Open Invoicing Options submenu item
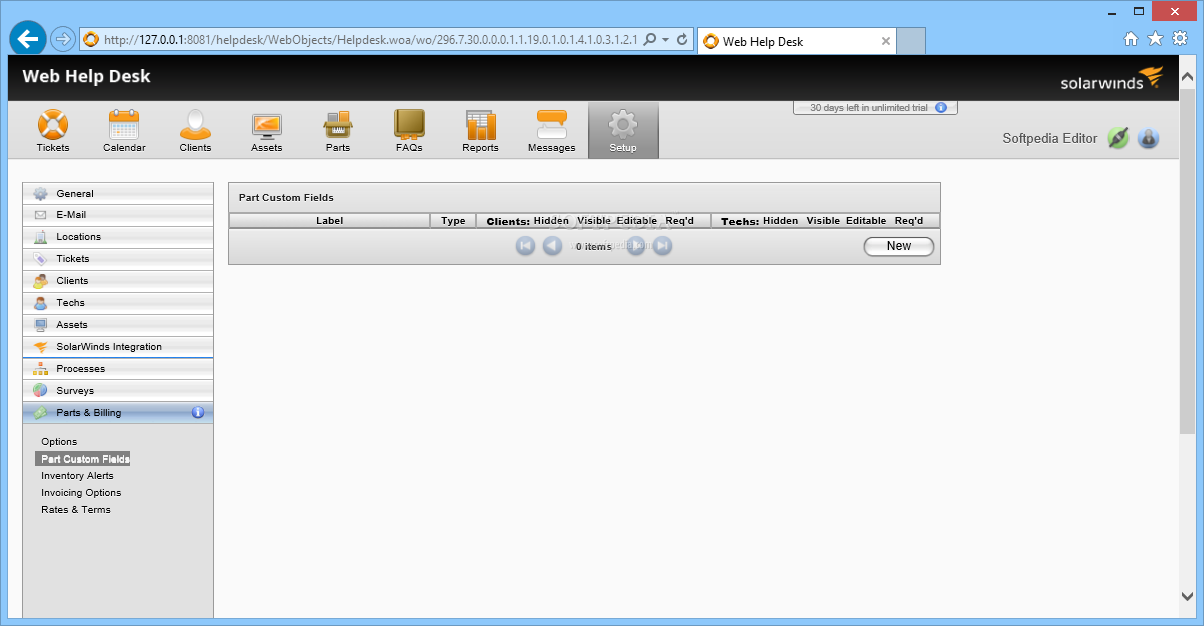Screen dimensions: 1204x626 click(x=81, y=493)
